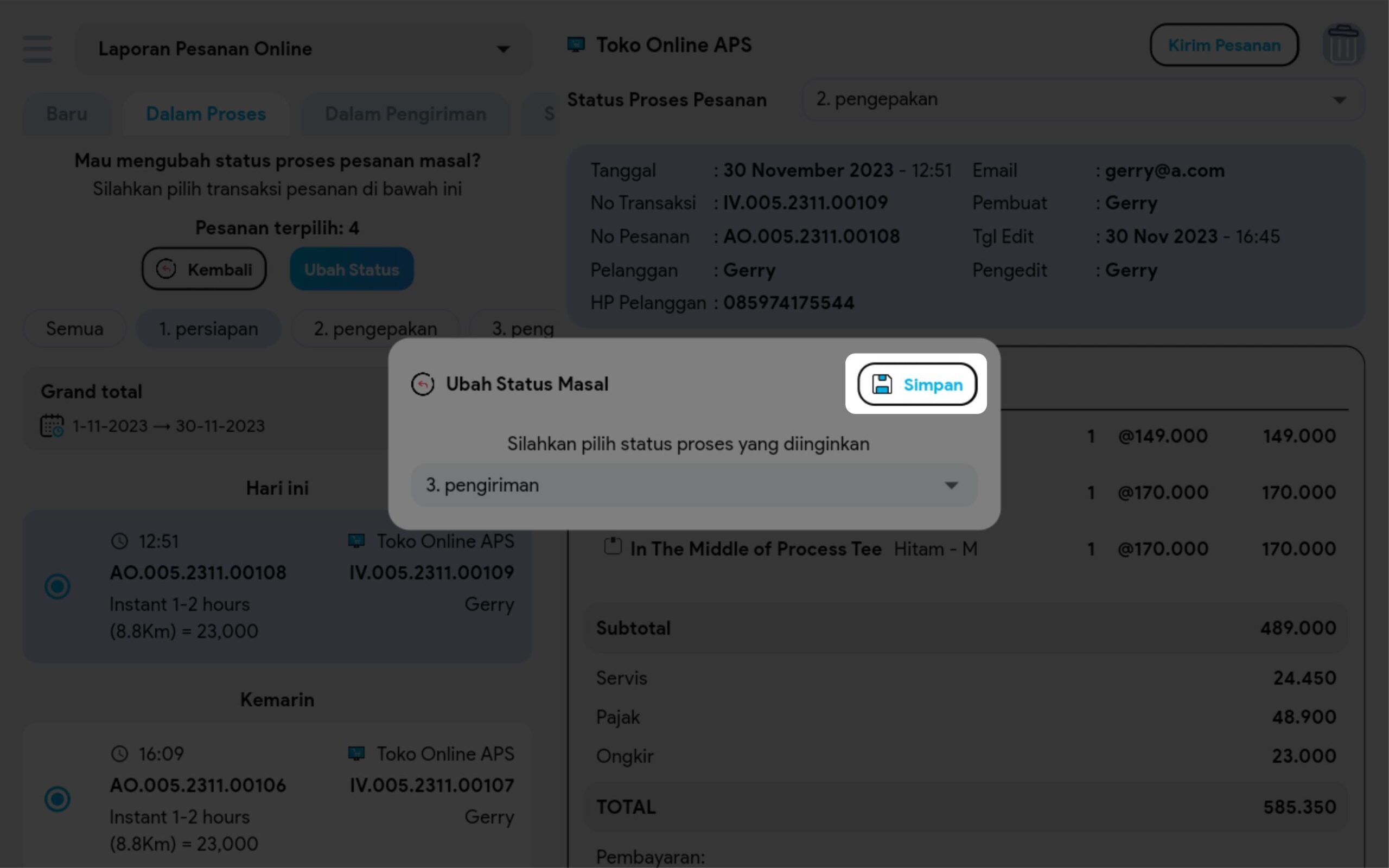Image resolution: width=1389 pixels, height=868 pixels.
Task: Open the Laporan Pesanan Online dropdown
Action: 303,49
